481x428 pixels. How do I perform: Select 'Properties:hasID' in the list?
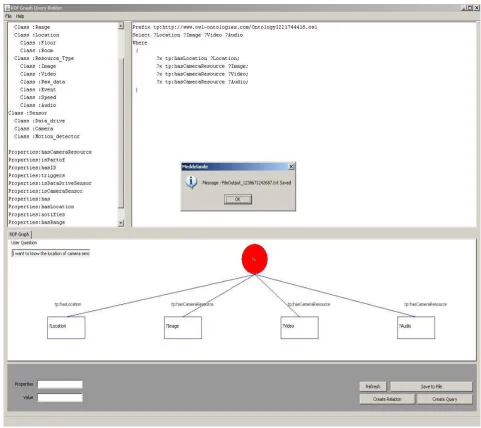pos(32,167)
